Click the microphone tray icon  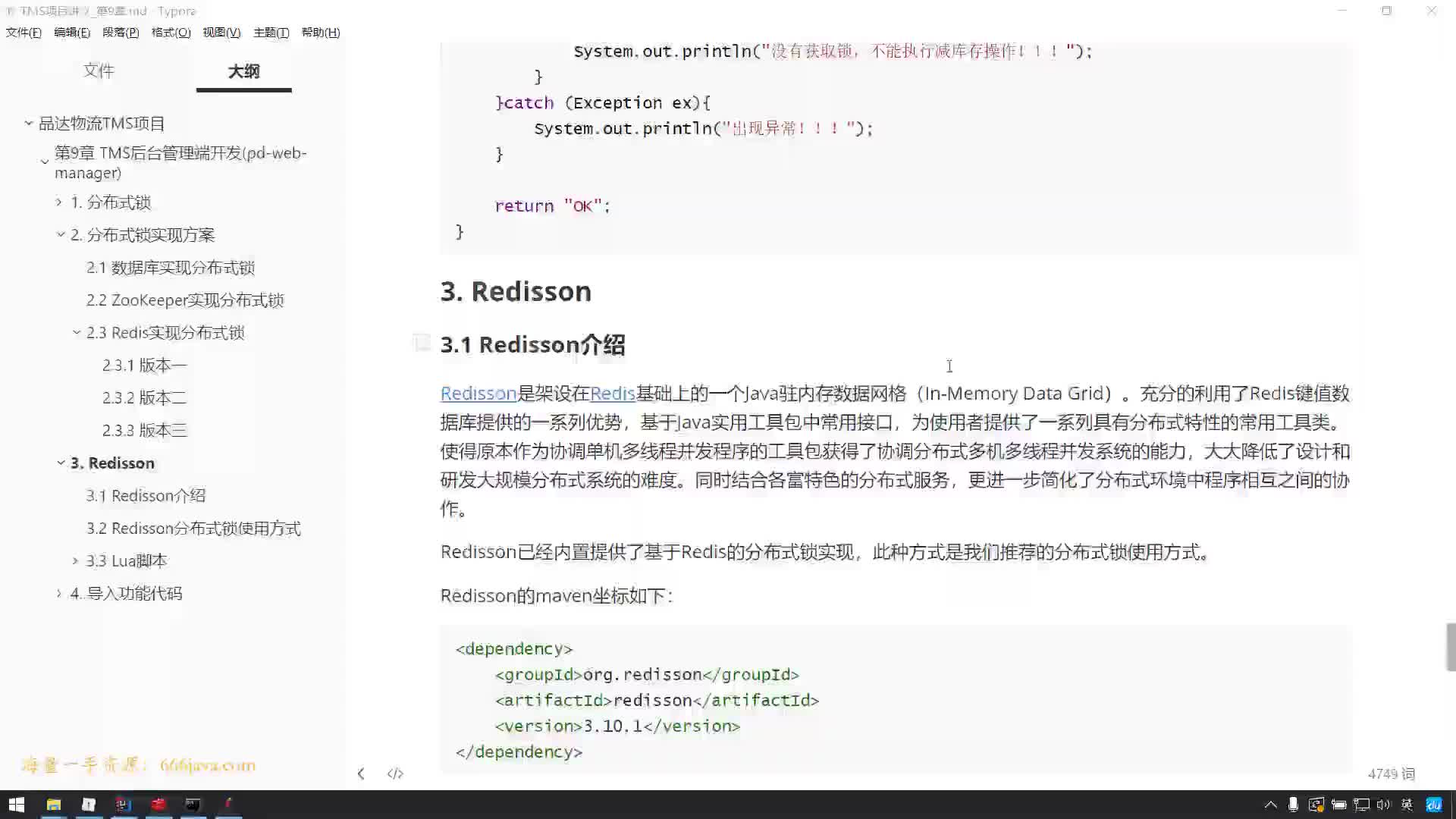click(1293, 805)
